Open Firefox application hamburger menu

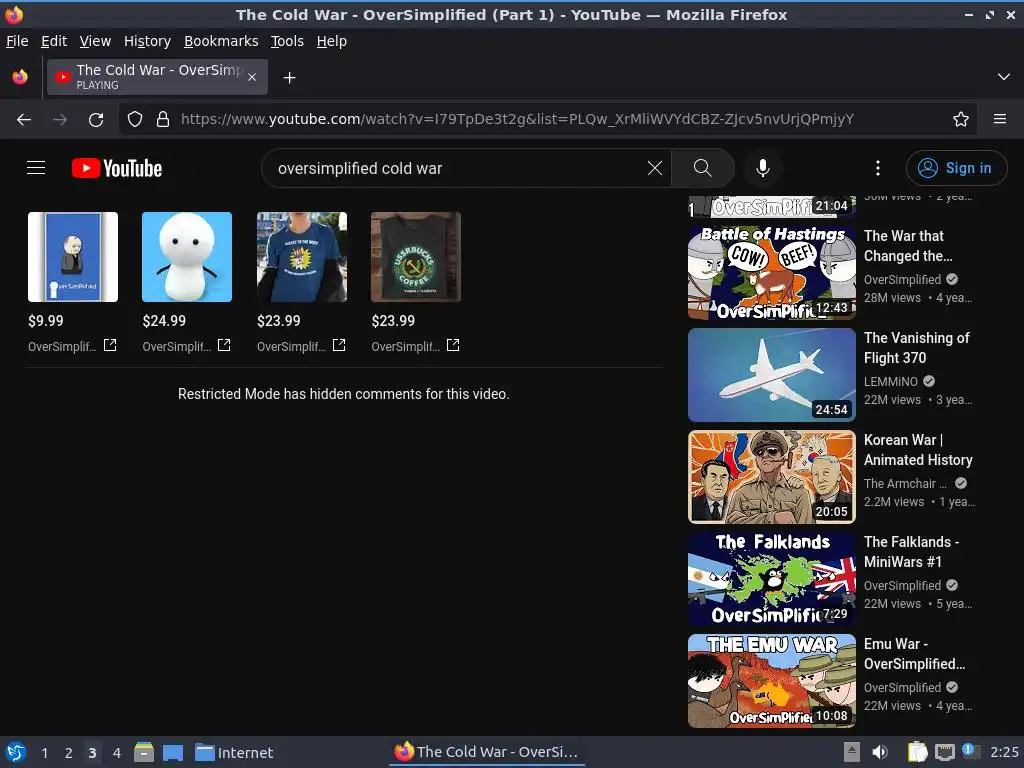(x=1000, y=120)
